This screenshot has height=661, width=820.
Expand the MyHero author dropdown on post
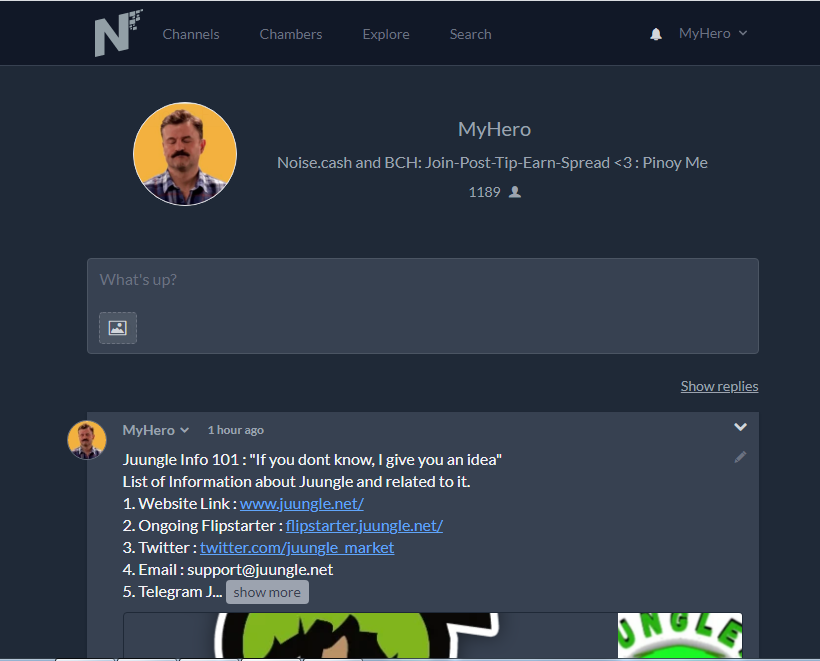(x=155, y=430)
